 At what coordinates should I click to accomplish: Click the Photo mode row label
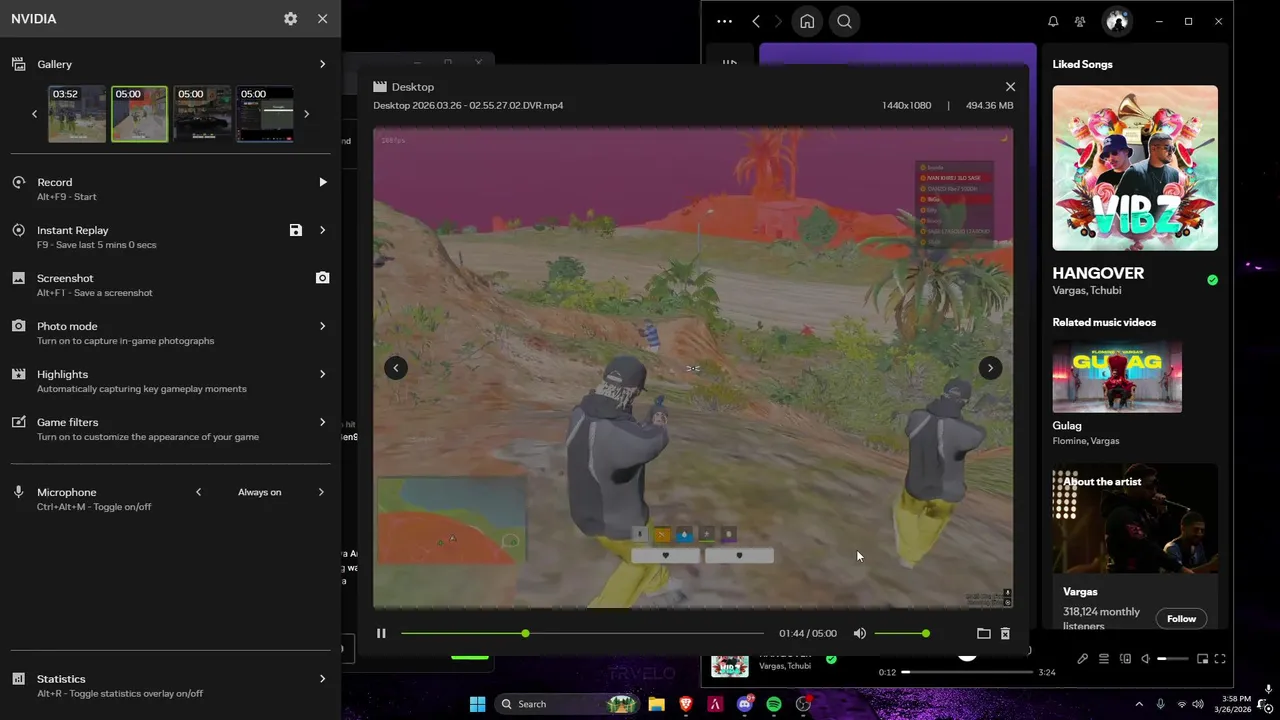pos(67,326)
